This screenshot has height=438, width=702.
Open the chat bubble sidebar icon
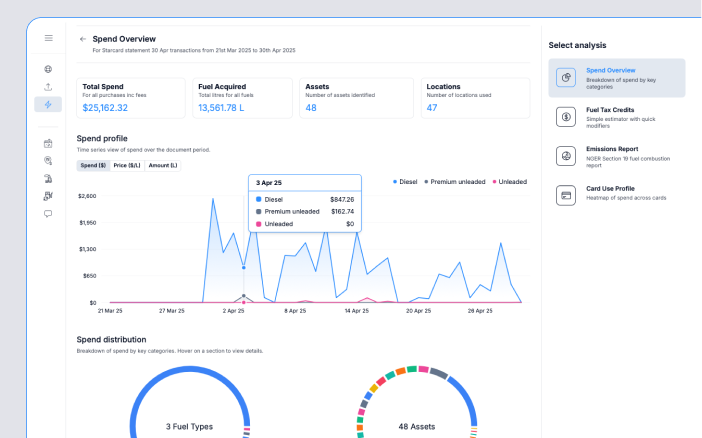pyautogui.click(x=48, y=214)
